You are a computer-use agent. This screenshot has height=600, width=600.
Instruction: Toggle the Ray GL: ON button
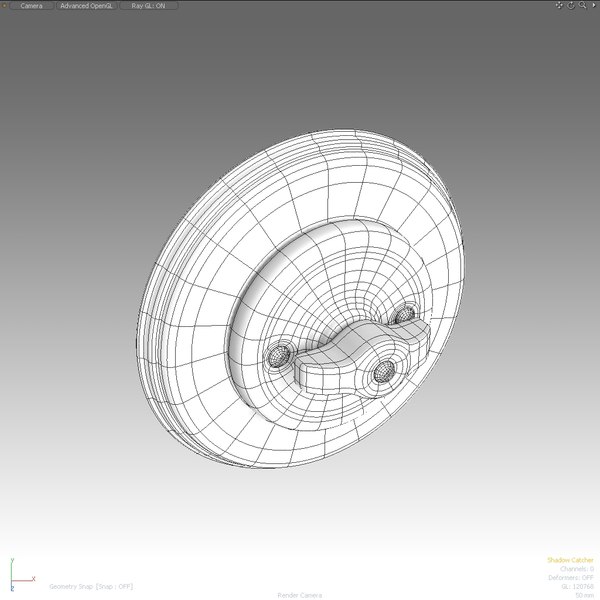pos(148,6)
